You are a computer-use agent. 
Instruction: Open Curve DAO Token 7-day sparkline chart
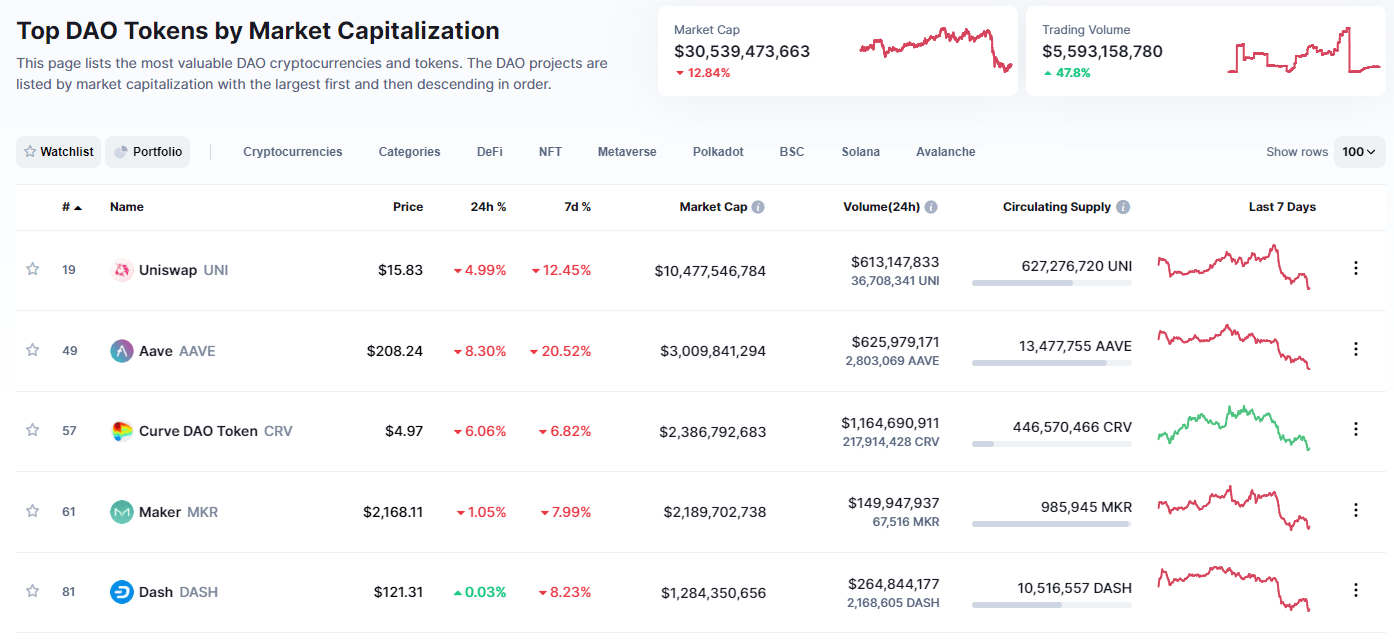[1234, 428]
